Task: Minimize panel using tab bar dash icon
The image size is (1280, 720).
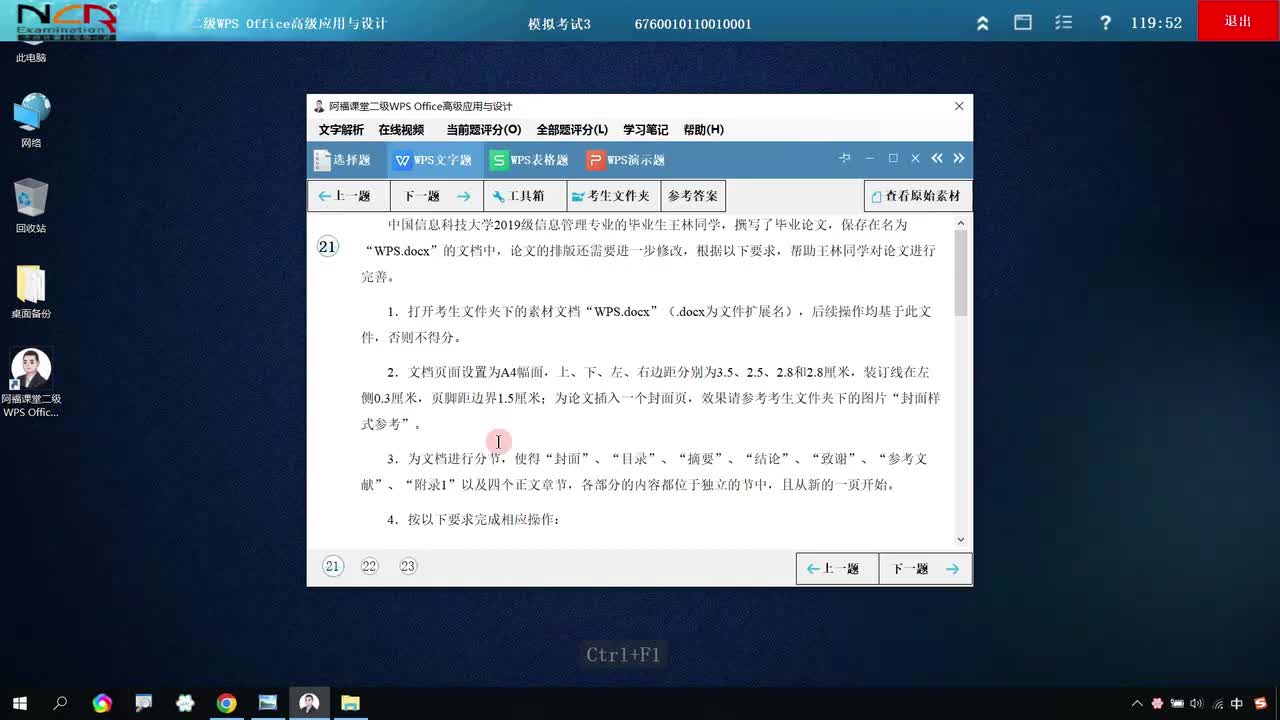Action: pos(870,158)
